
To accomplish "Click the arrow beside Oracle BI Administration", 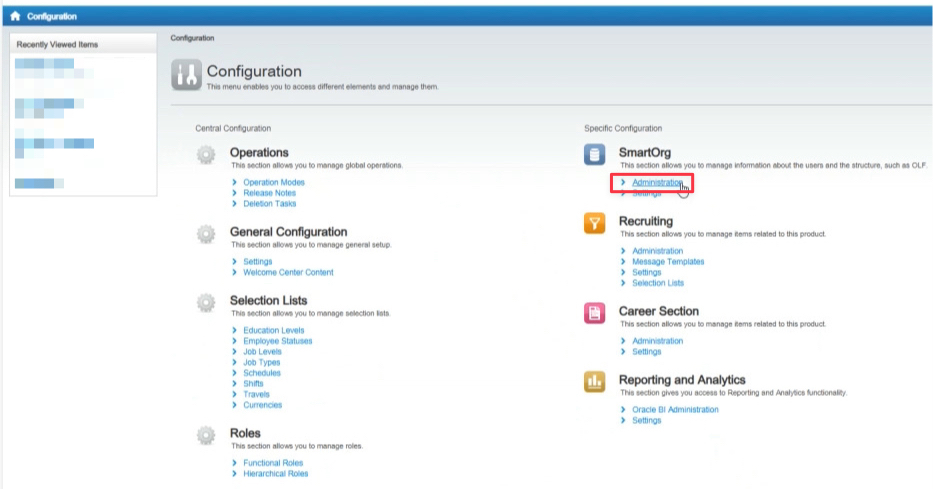I will pos(623,409).
